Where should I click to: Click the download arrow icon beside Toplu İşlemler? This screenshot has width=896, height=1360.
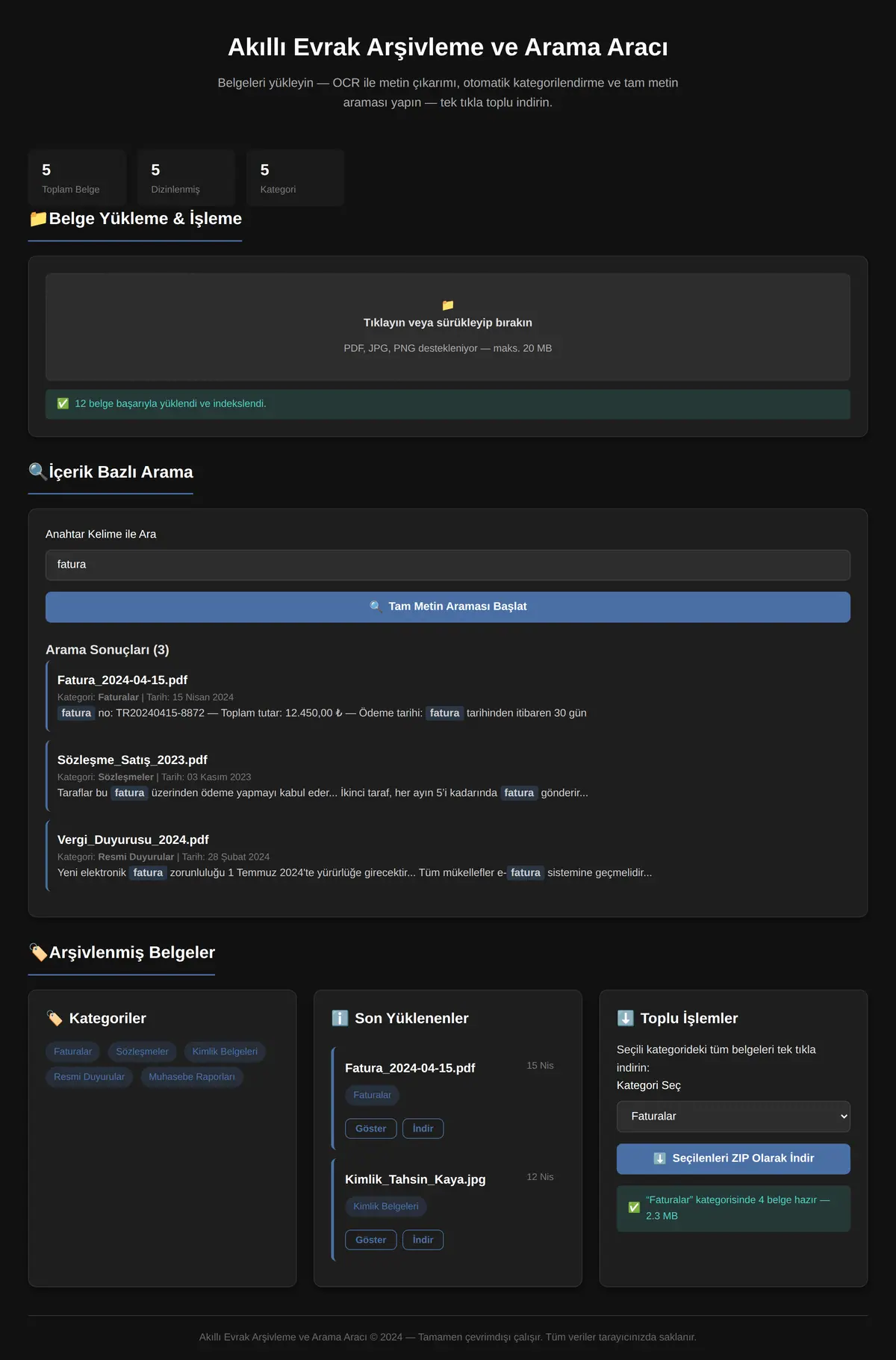point(626,1019)
